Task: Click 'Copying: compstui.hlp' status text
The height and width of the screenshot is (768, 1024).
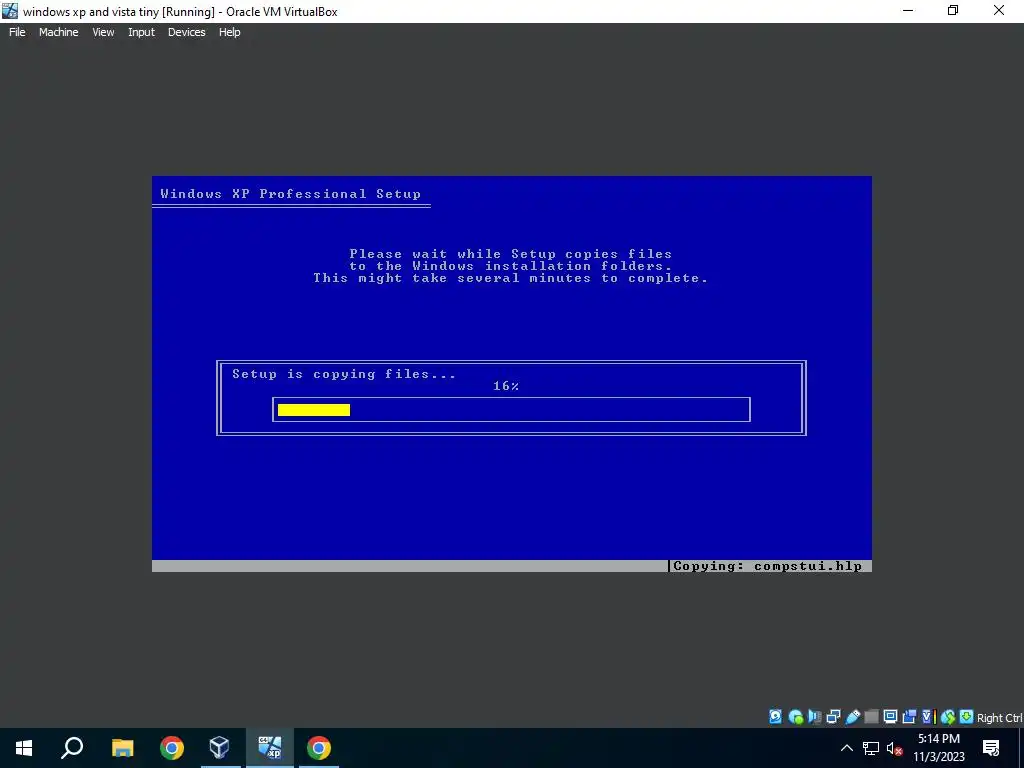Action: (x=767, y=566)
